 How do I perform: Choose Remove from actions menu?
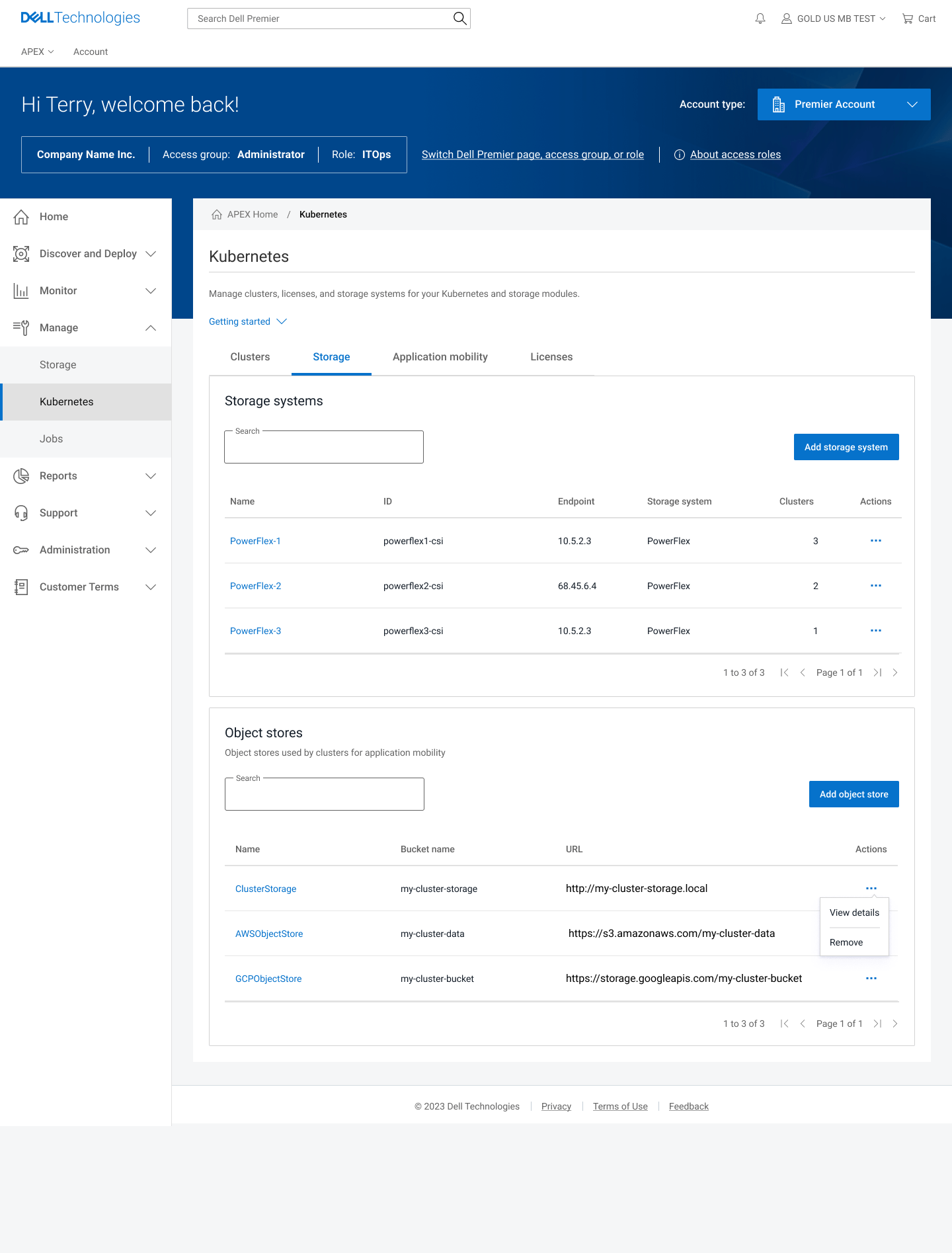pos(846,942)
